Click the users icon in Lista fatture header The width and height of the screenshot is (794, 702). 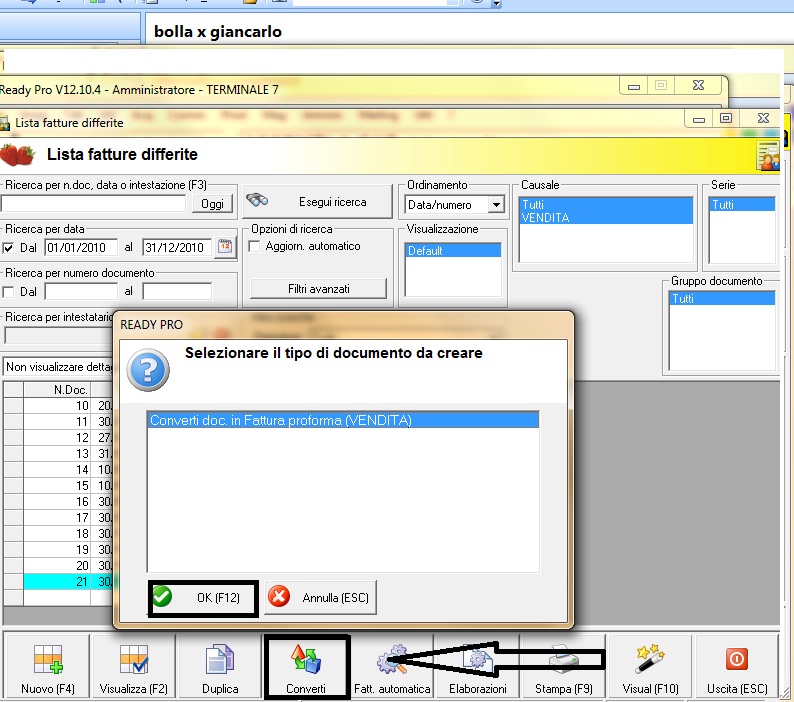point(768,156)
